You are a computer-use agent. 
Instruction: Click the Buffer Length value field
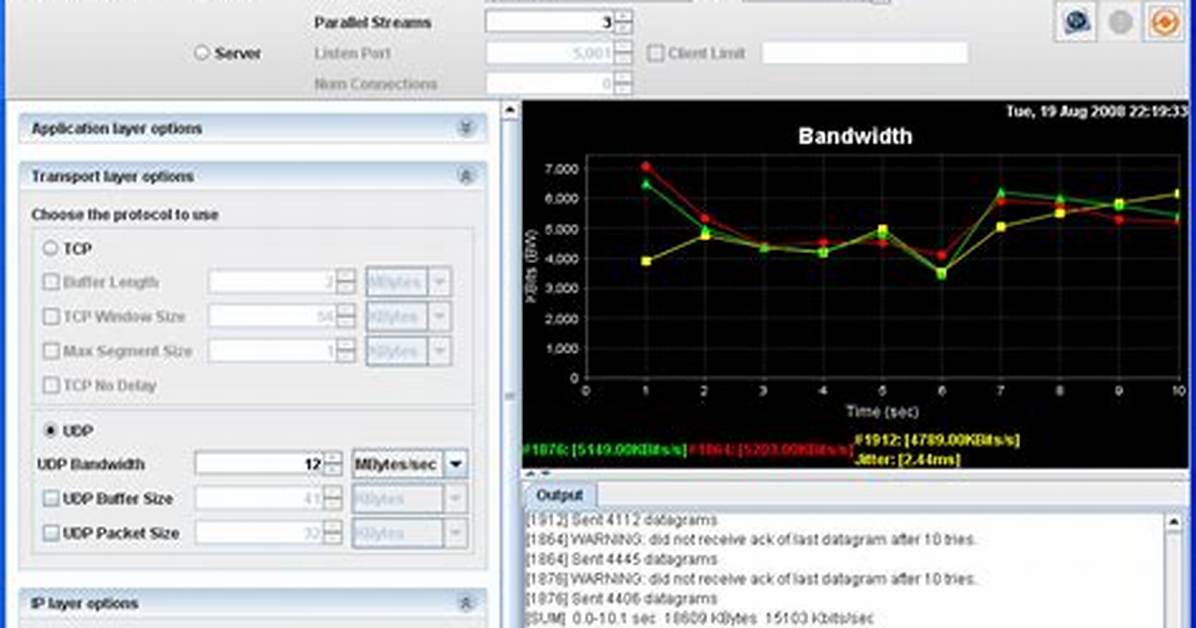[x=272, y=282]
